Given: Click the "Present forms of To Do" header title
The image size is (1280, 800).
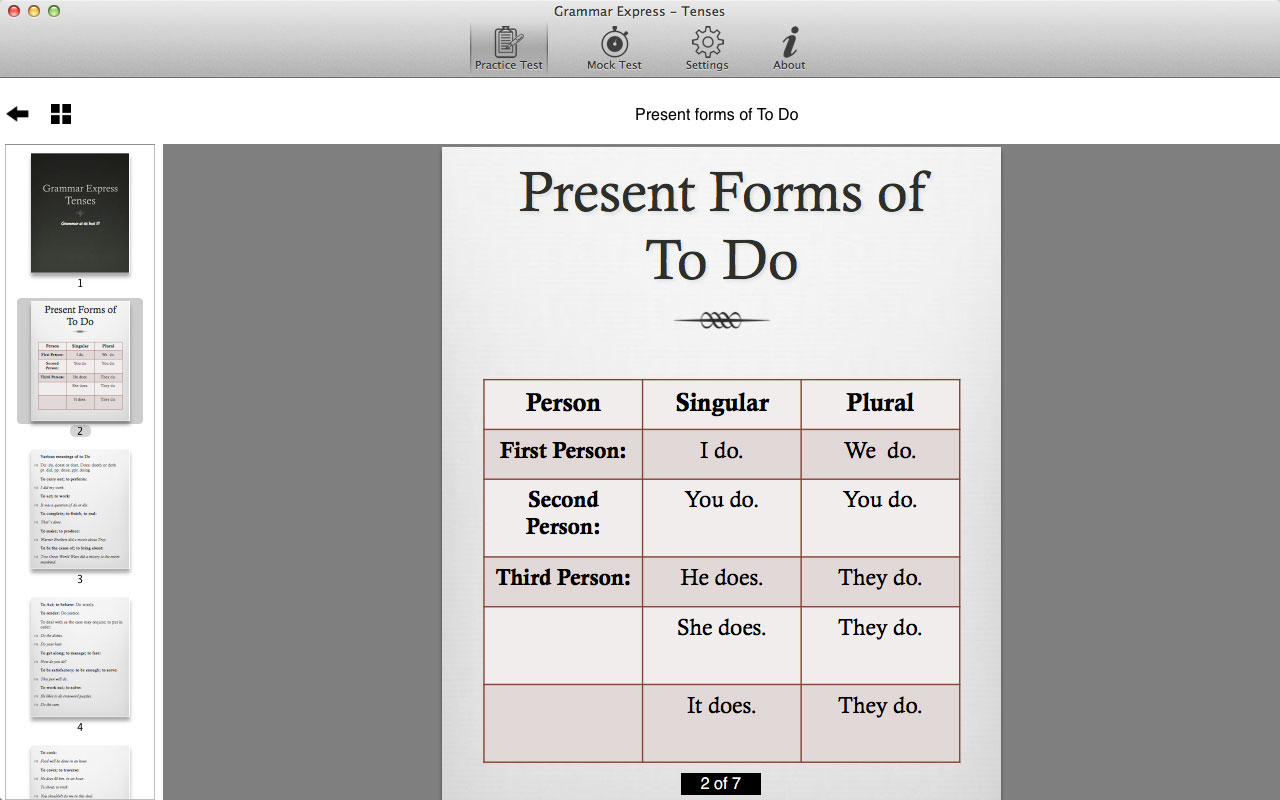Looking at the screenshot, I should pos(716,115).
